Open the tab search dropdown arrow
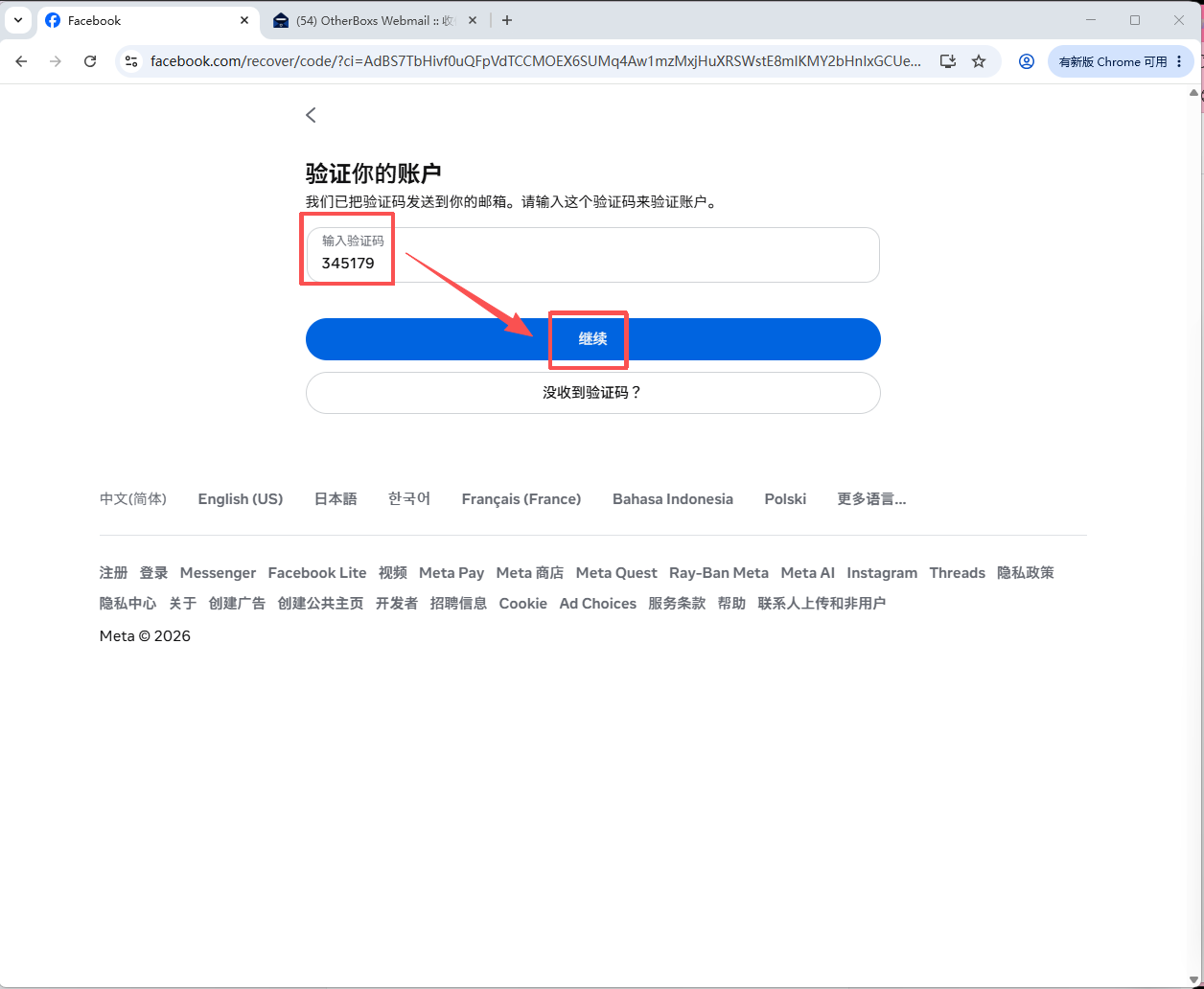 [x=17, y=20]
